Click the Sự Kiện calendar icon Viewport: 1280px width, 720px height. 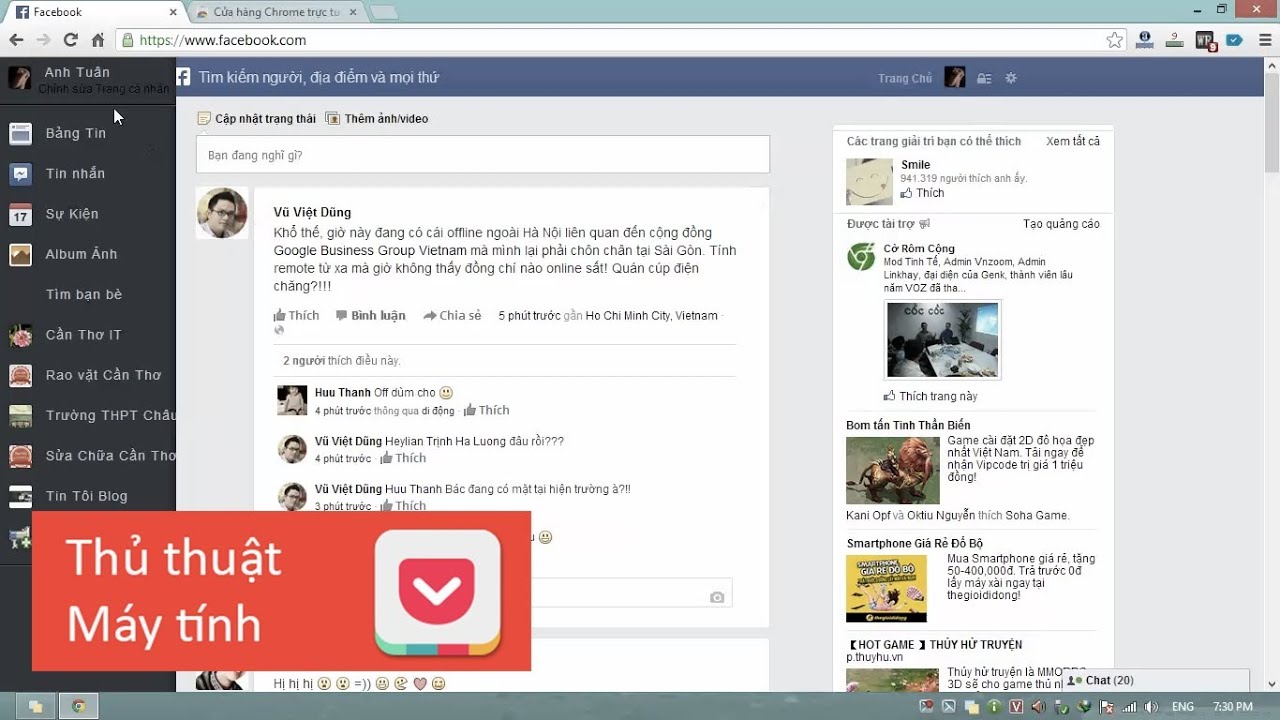(20, 214)
